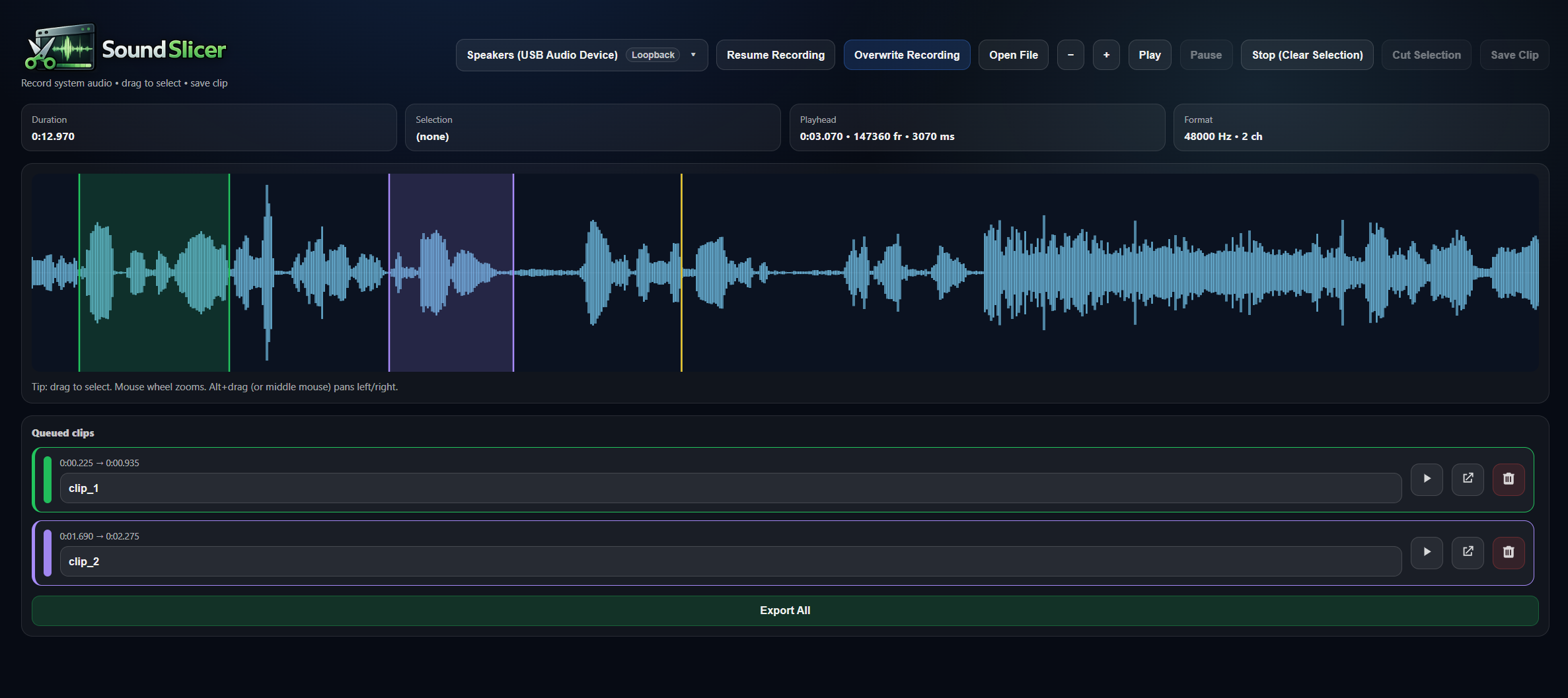Remove clip_2 with the trash icon
The image size is (1568, 698).
1509,552
